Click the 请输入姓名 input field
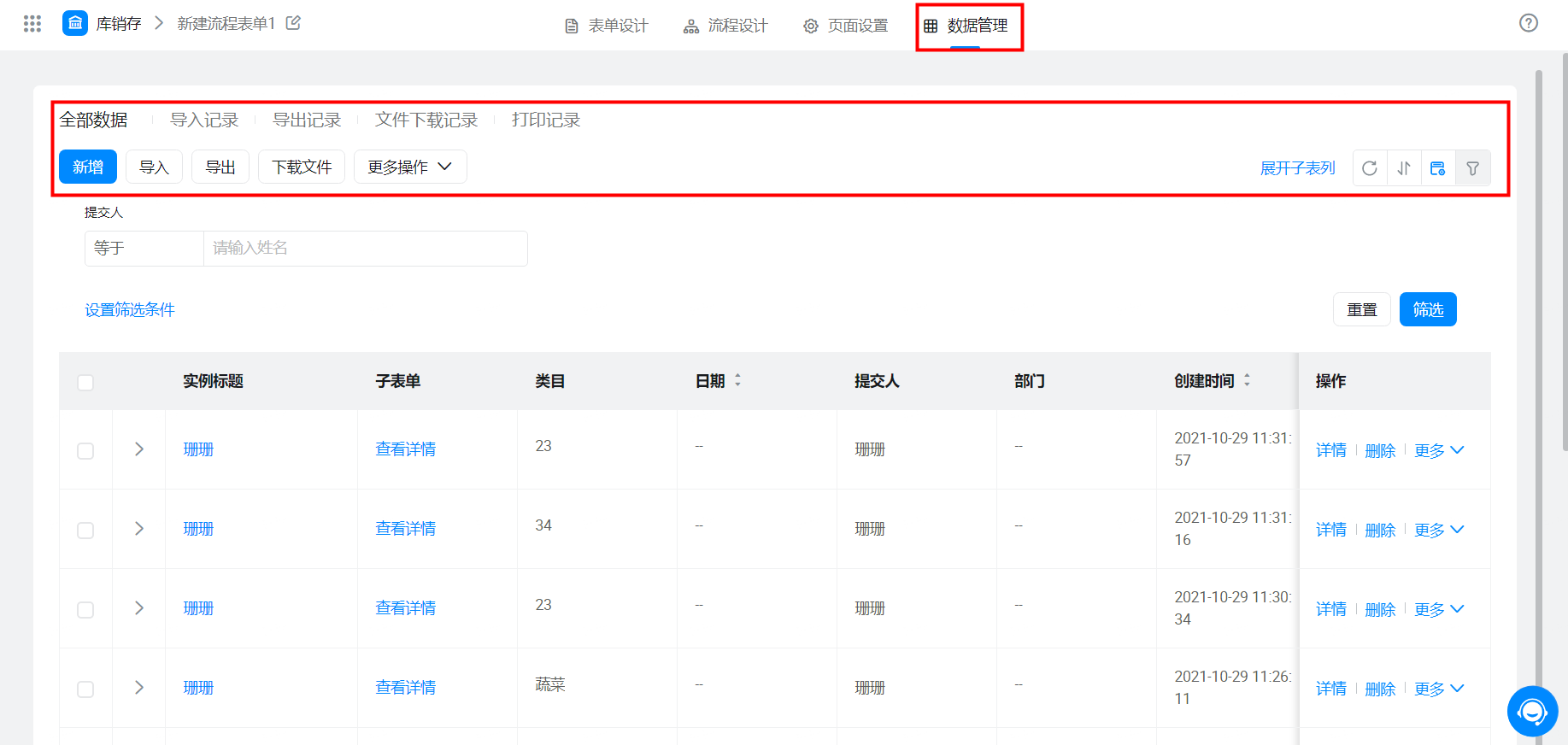The width and height of the screenshot is (1568, 745). point(365,249)
